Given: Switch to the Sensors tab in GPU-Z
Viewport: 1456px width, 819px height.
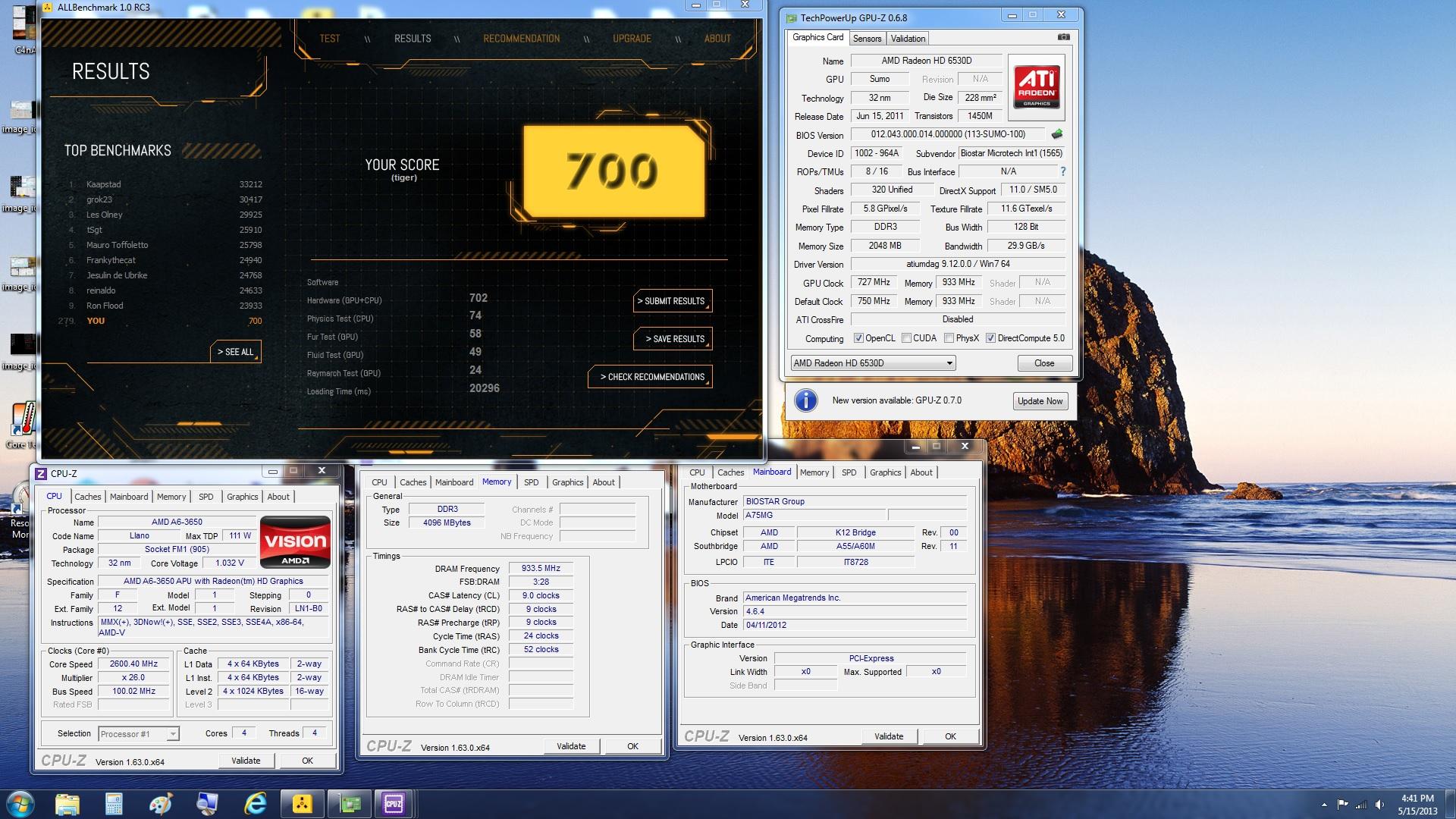Looking at the screenshot, I should point(867,39).
